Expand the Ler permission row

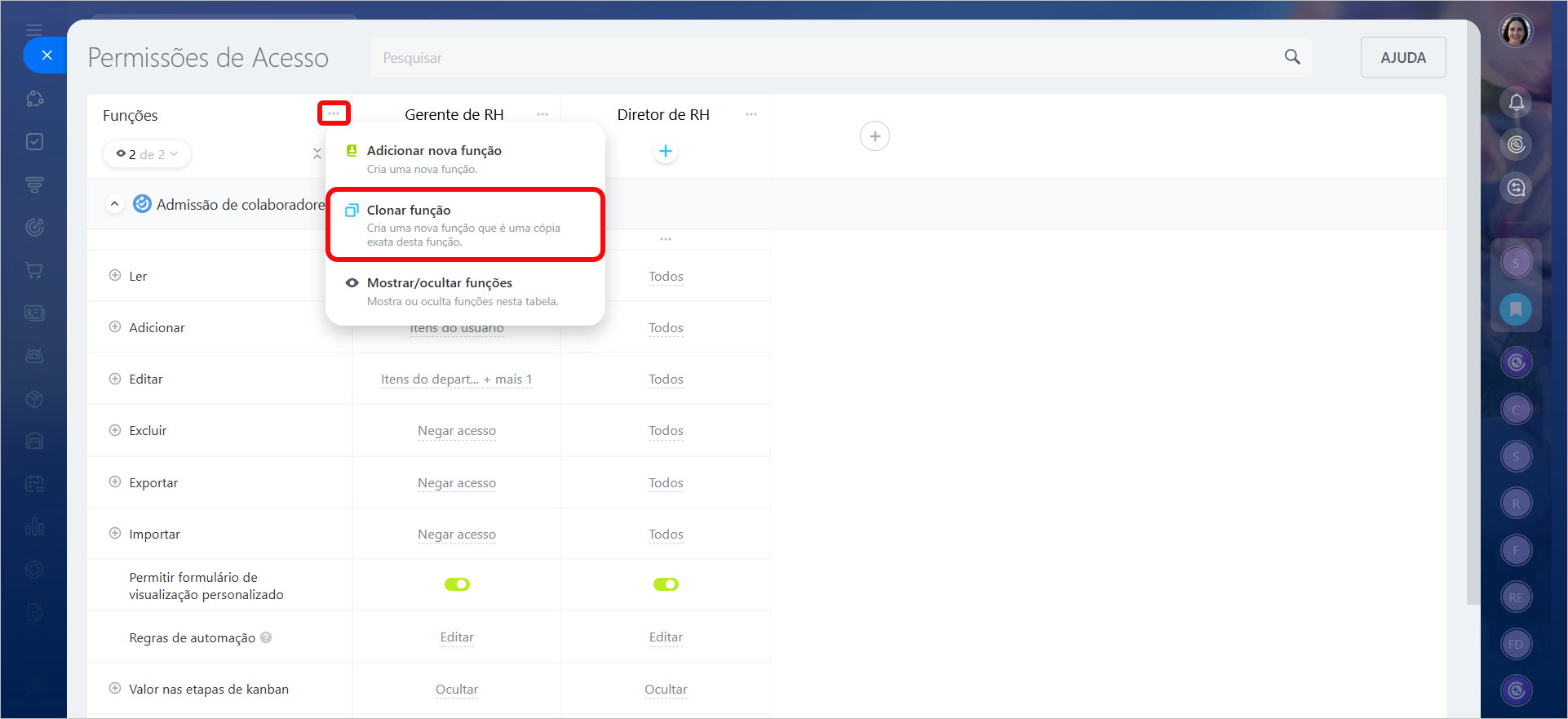[115, 276]
